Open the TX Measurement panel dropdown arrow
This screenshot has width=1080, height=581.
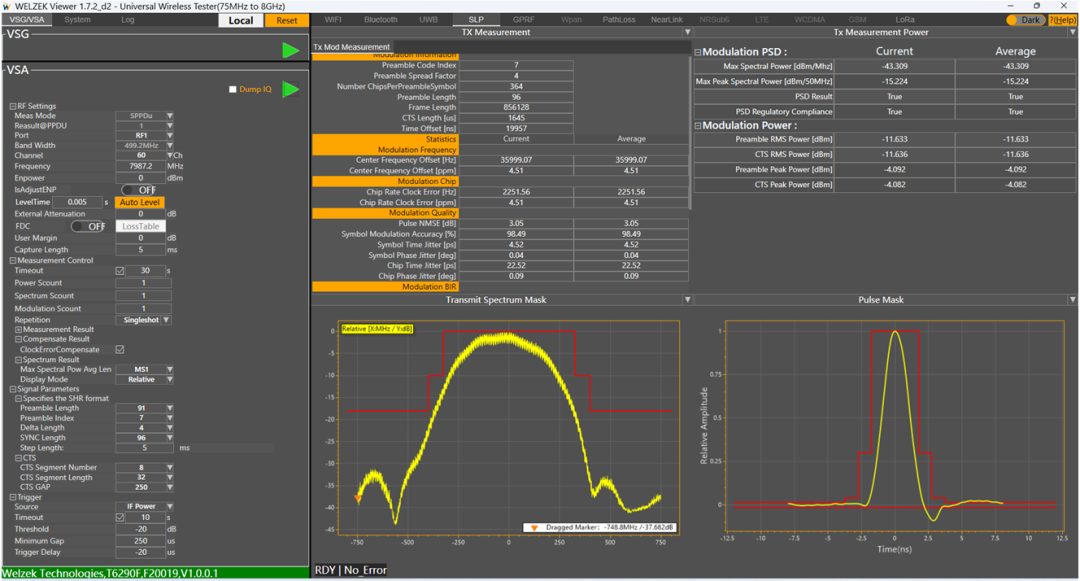(687, 32)
